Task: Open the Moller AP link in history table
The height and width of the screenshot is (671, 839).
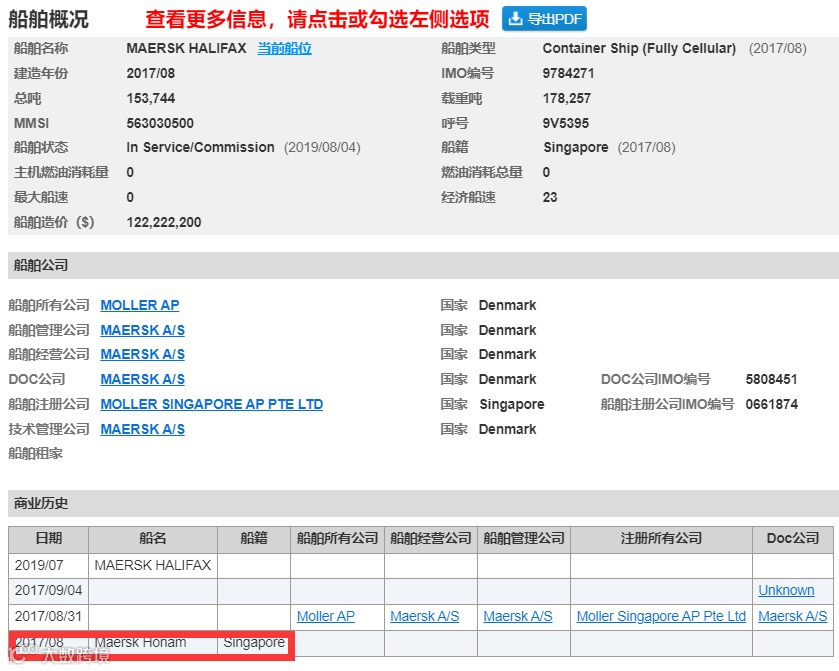Action: [326, 616]
